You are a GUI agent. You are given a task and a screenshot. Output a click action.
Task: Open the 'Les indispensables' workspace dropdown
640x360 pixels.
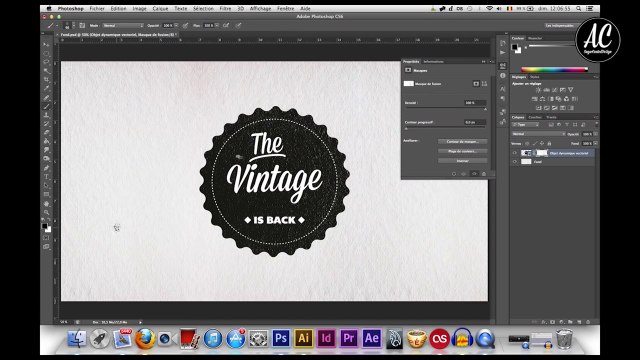coord(562,25)
